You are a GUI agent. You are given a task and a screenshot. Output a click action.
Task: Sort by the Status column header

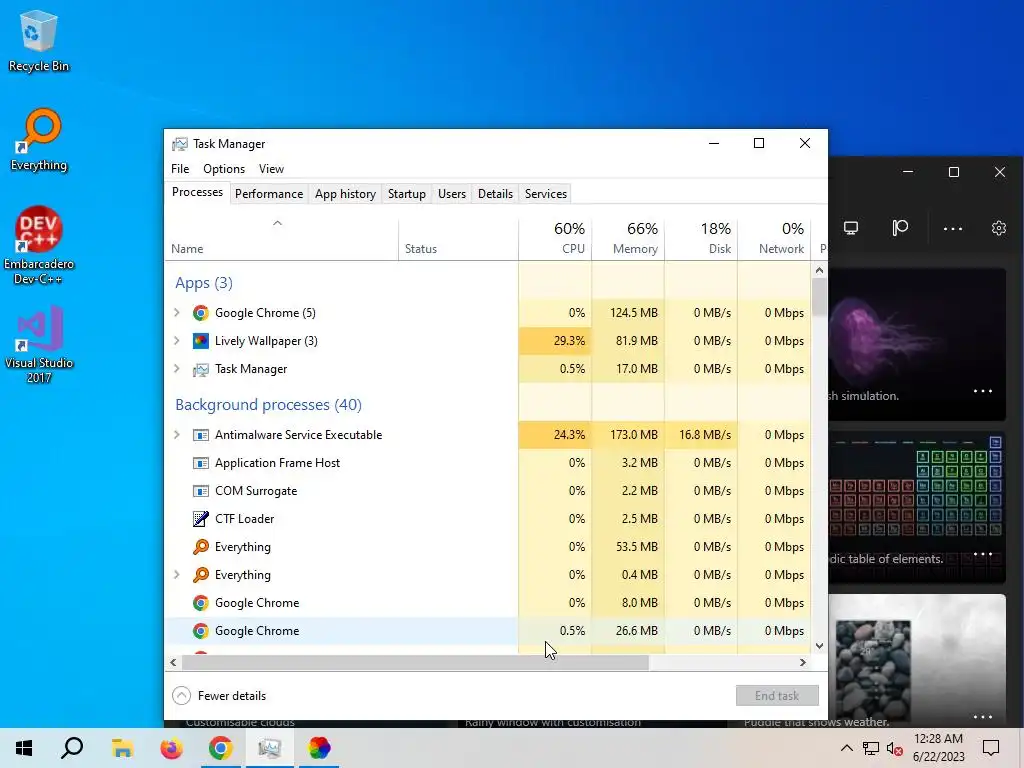458,238
